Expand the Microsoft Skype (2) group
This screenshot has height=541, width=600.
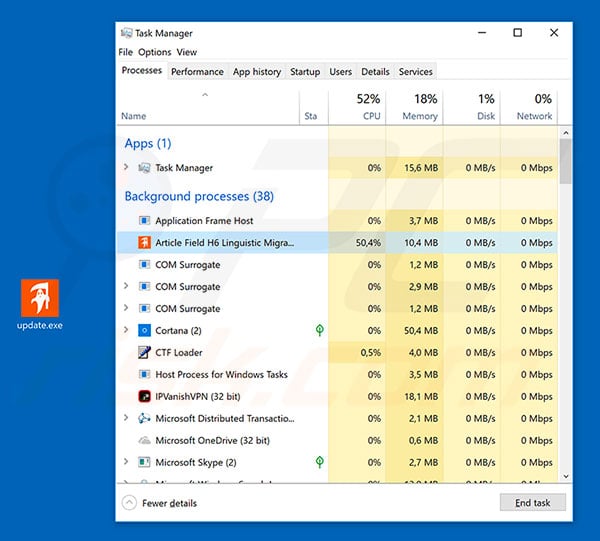coord(126,462)
